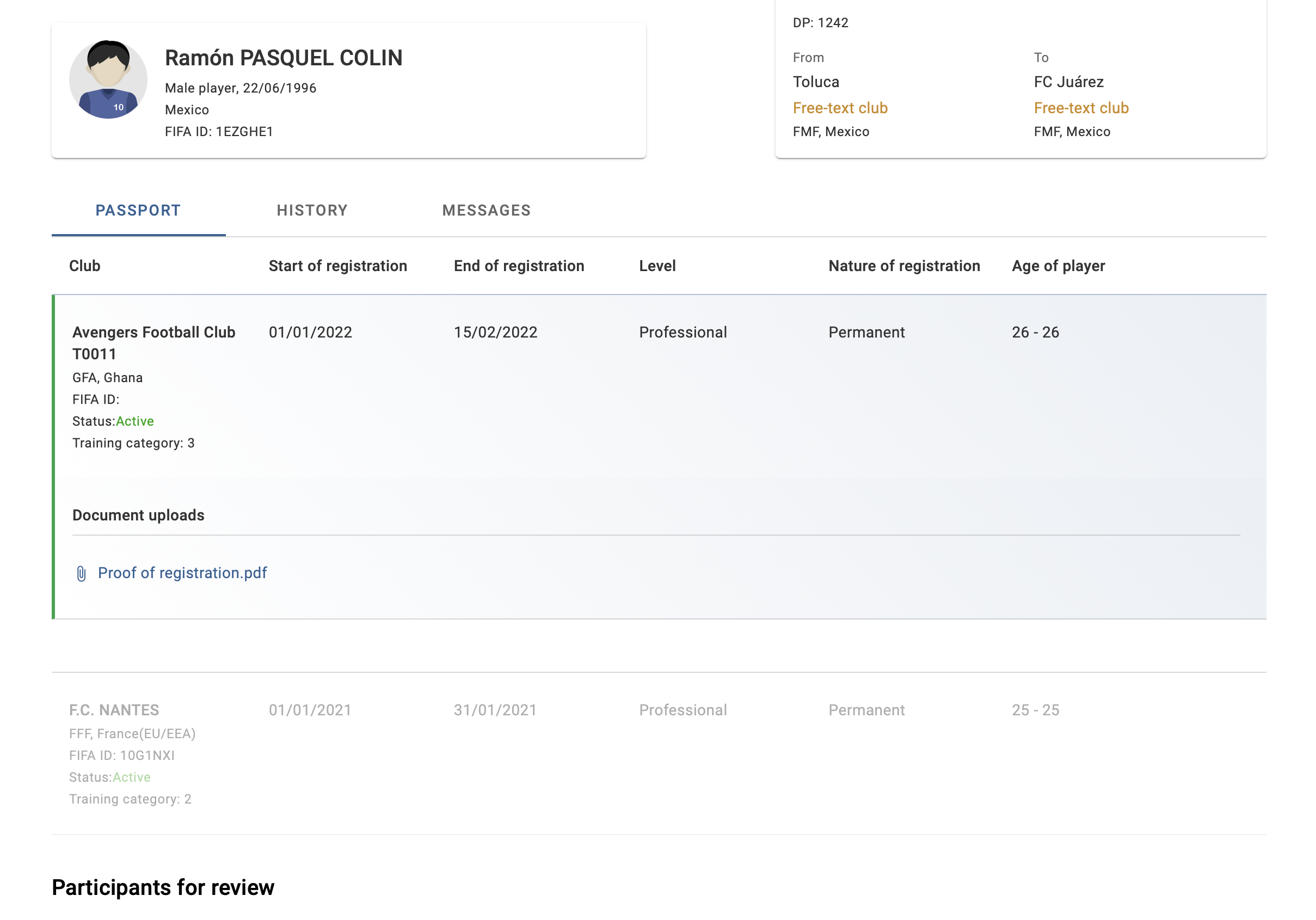Click the 25 - 25 age value
The height and width of the screenshot is (920, 1316).
click(1036, 710)
